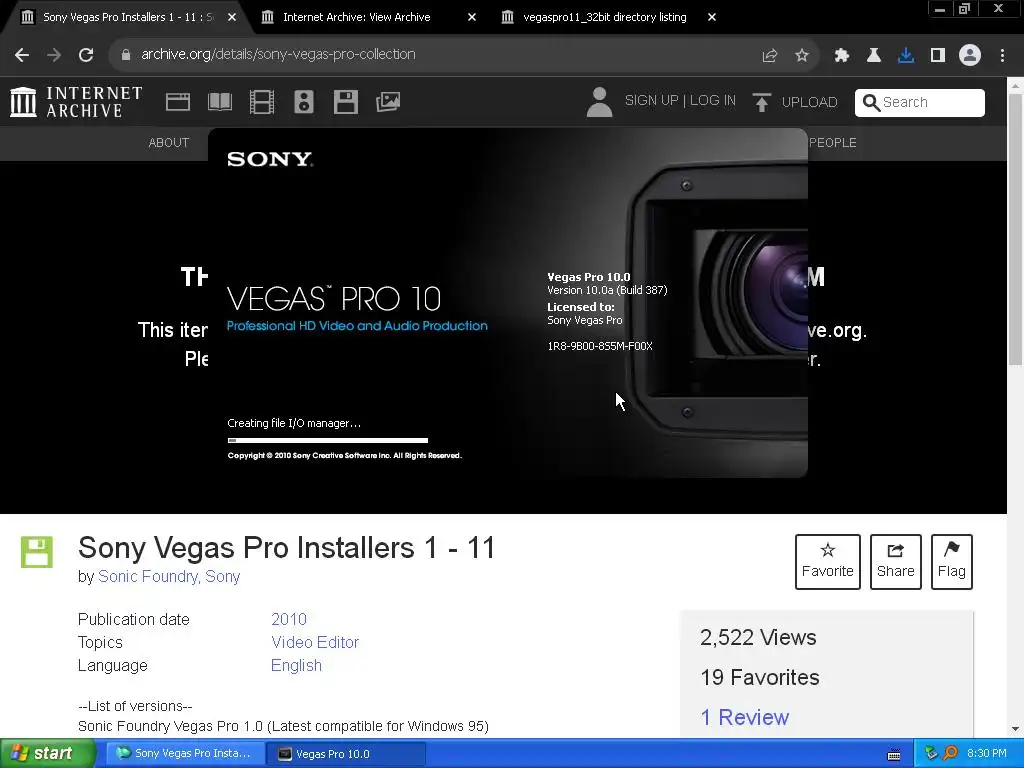Click the green software floppy item icon
Viewport: 1024px width, 768px height.
[x=37, y=552]
